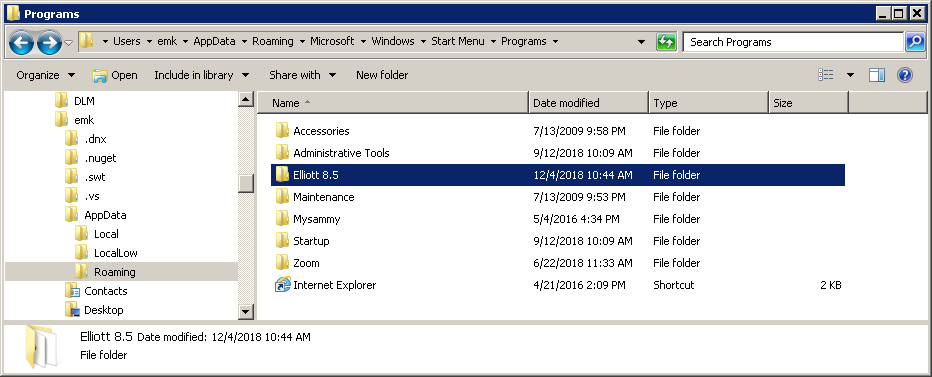Click the search magnifier icon
This screenshot has width=932, height=377.
914,42
